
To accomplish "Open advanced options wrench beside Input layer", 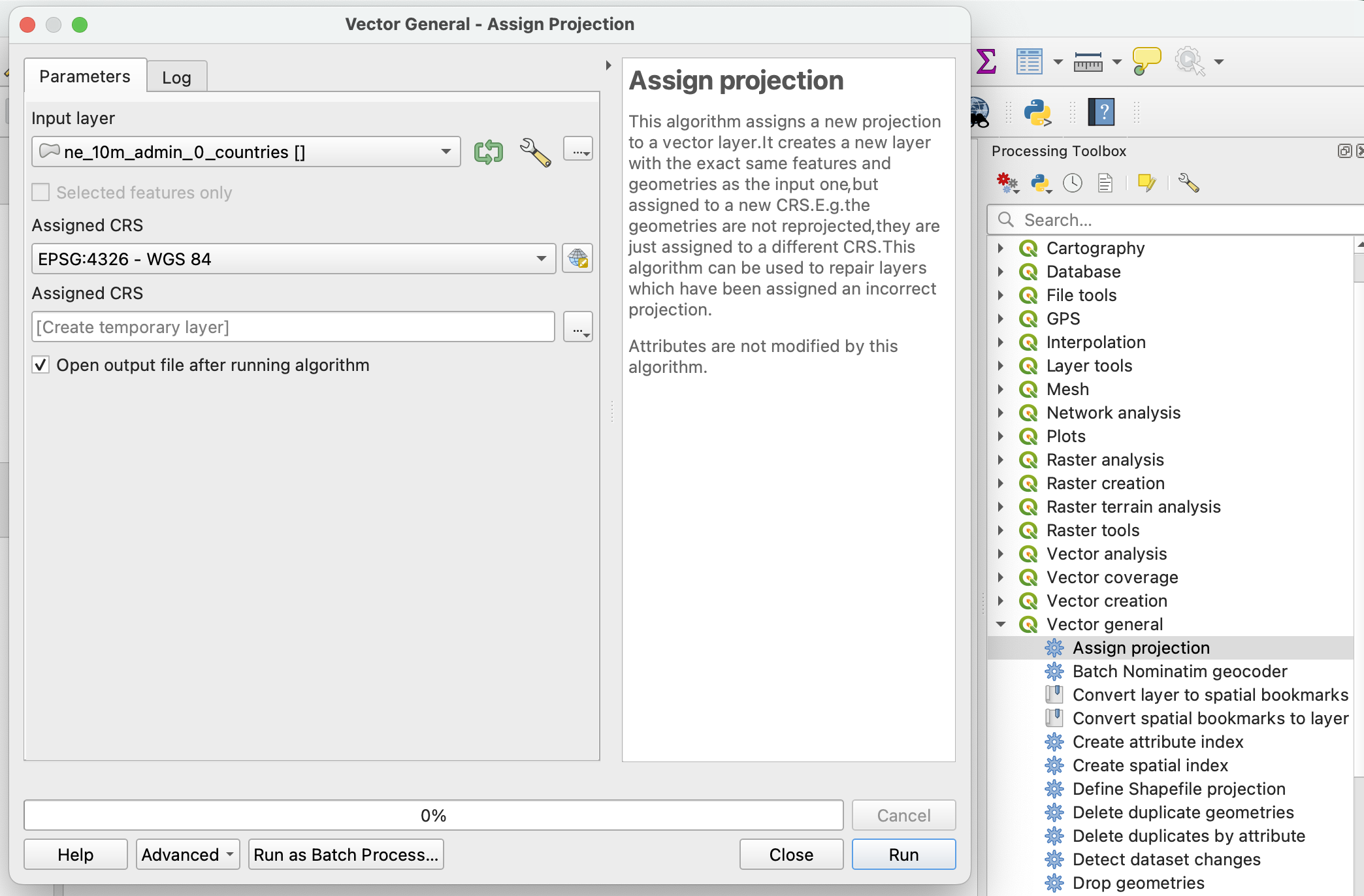I will (535, 152).
